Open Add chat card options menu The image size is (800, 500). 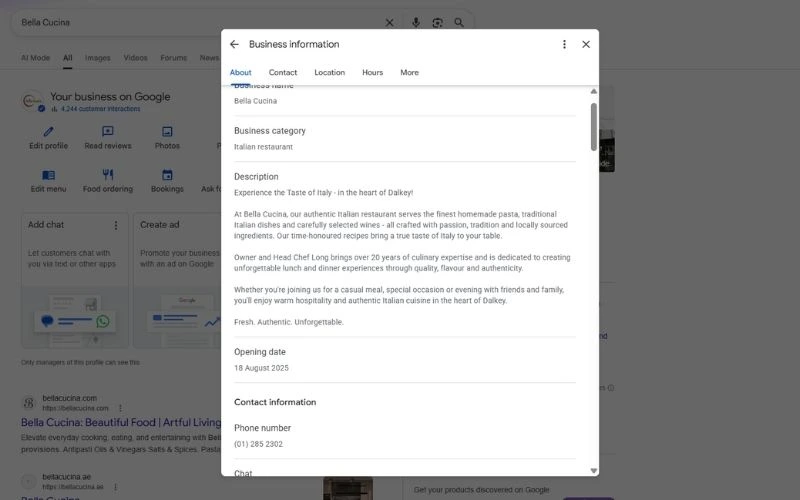coord(116,225)
